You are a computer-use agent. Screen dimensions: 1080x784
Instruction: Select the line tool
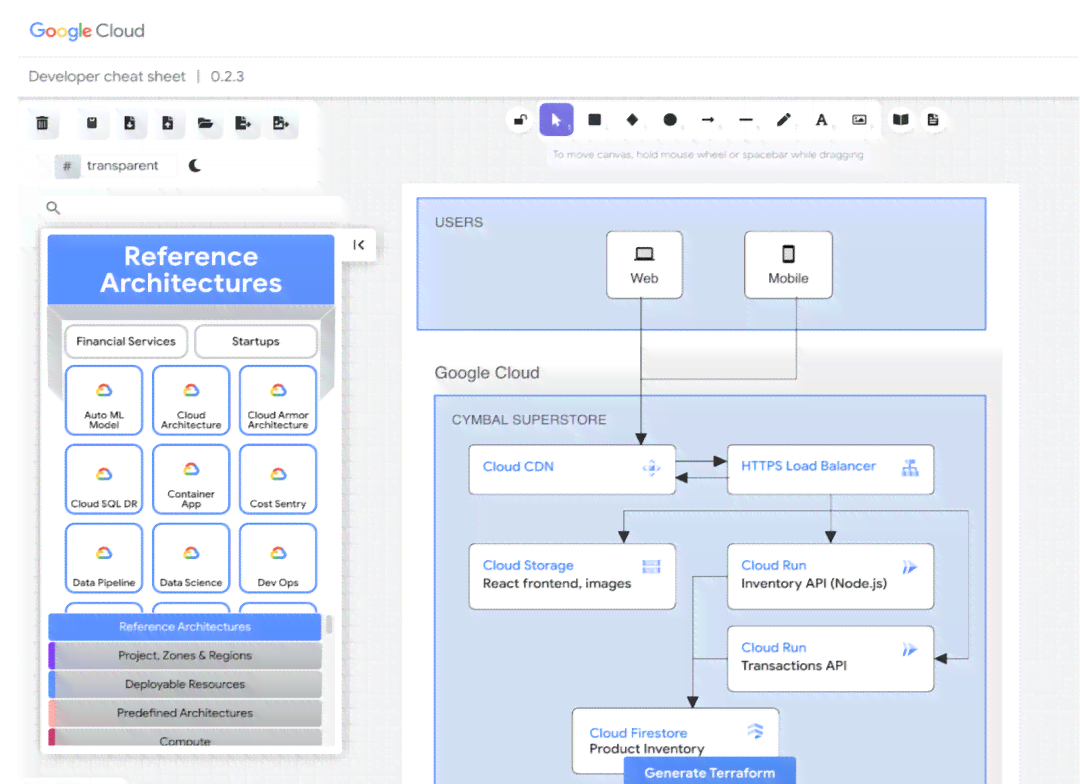[745, 120]
